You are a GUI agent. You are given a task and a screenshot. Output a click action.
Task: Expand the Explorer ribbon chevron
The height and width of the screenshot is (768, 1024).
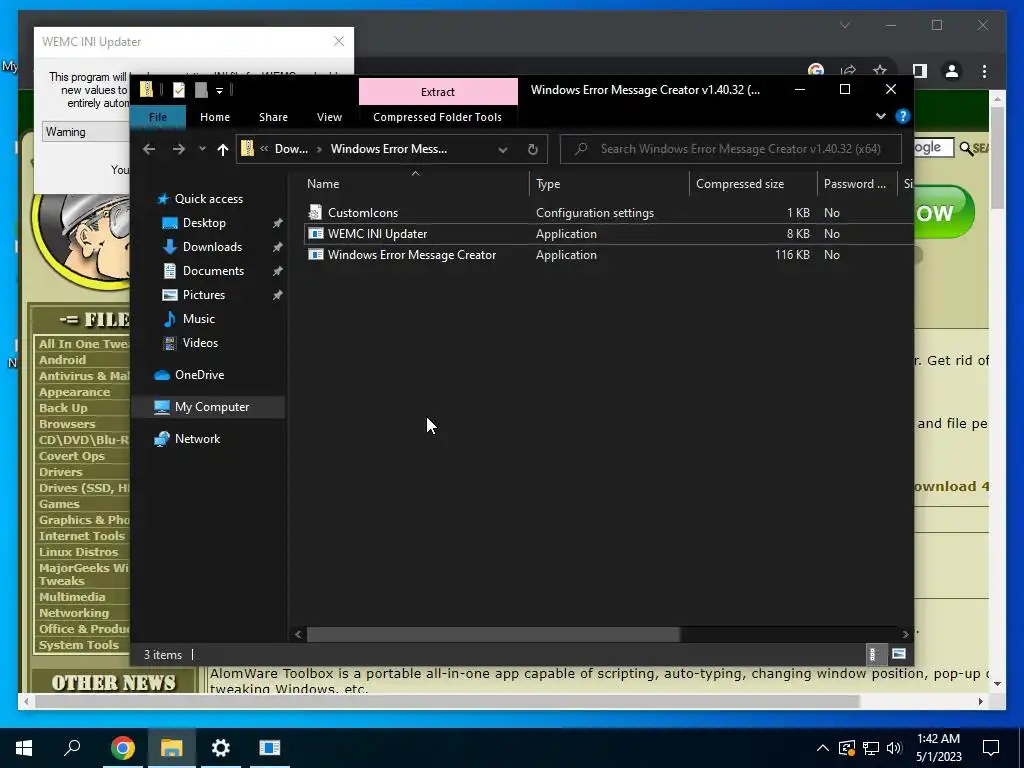pyautogui.click(x=880, y=116)
